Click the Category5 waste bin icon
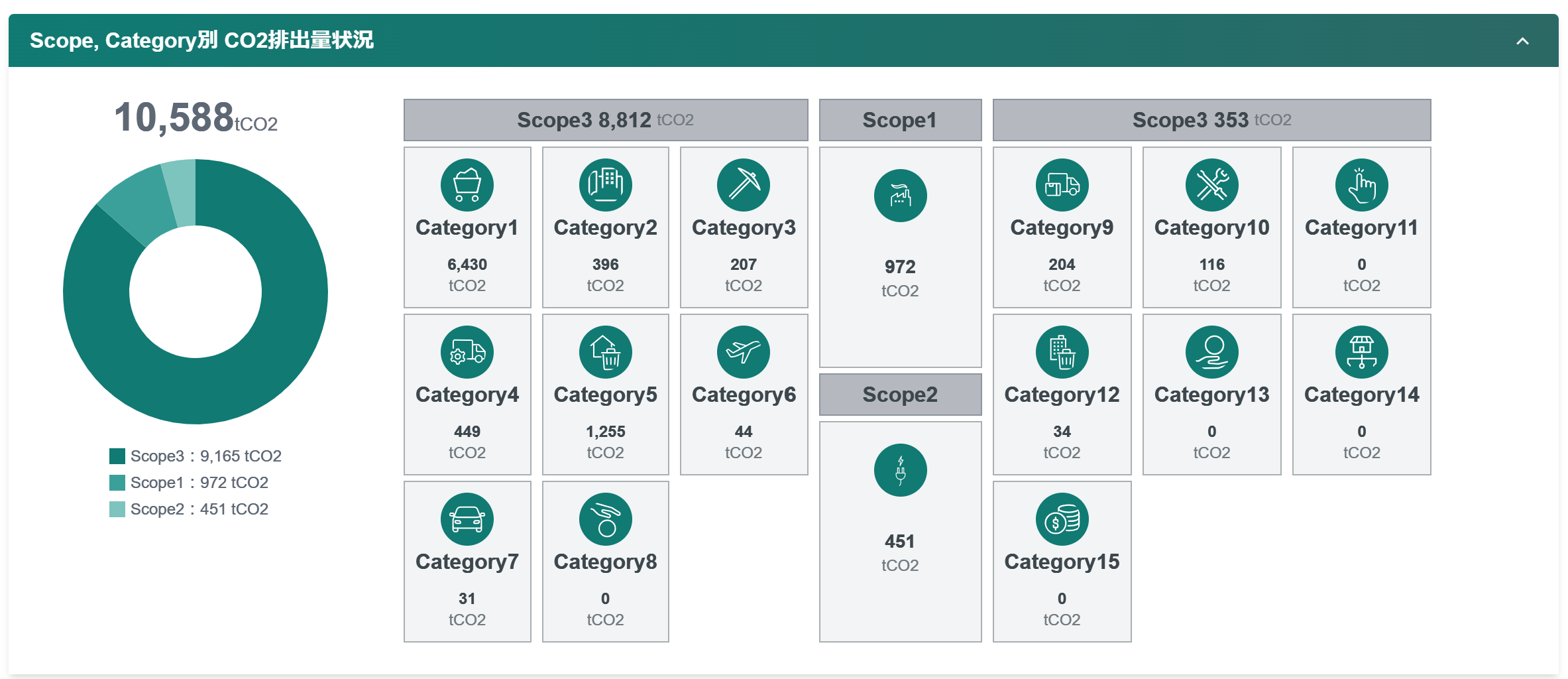 [605, 352]
